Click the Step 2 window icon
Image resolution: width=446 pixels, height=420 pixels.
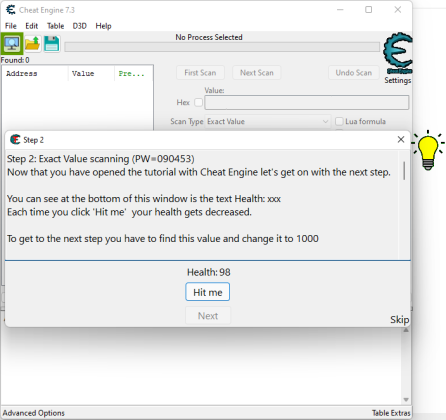[15, 140]
